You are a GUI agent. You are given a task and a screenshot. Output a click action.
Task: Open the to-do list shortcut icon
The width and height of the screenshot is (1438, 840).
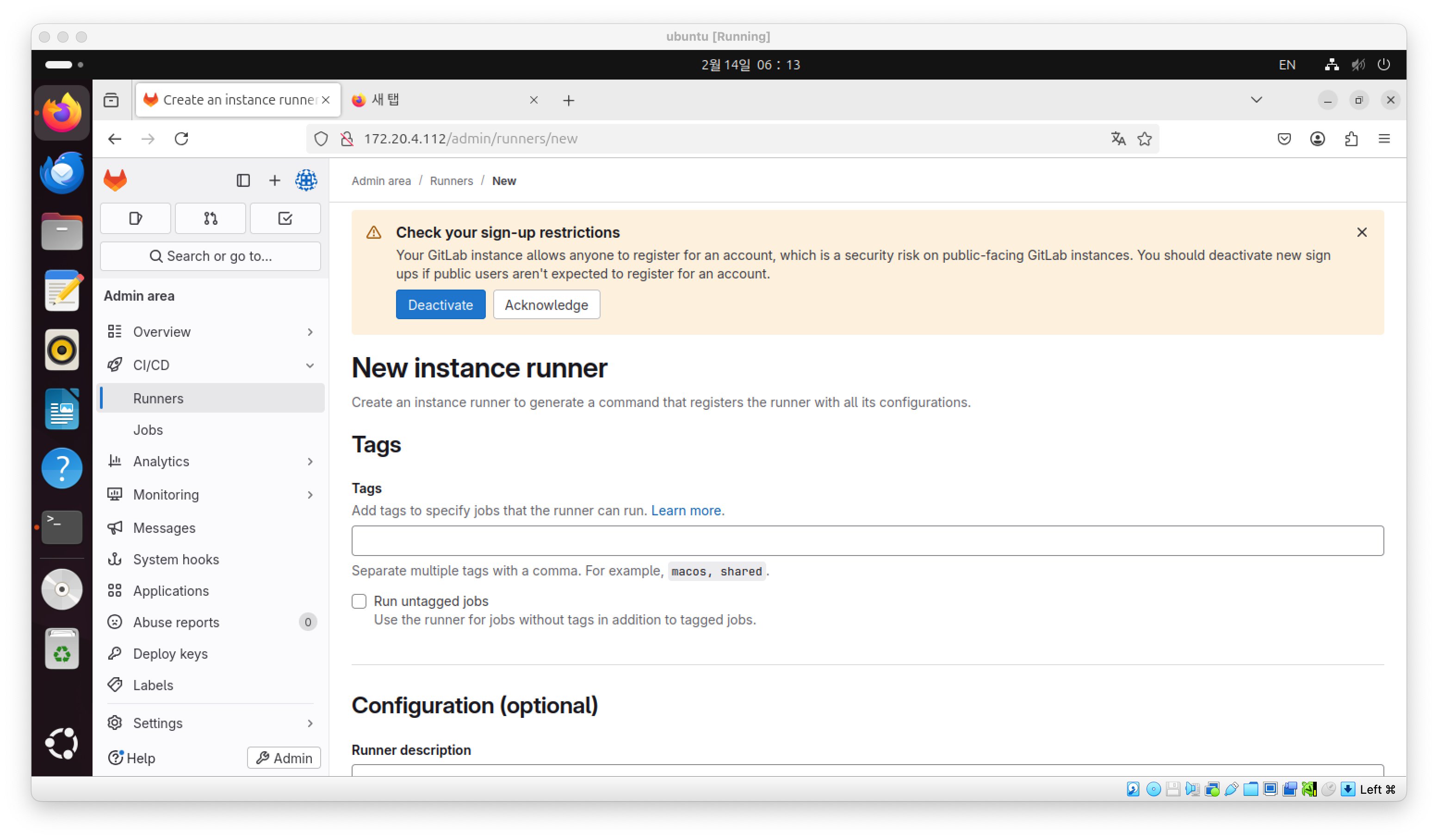pyautogui.click(x=285, y=219)
